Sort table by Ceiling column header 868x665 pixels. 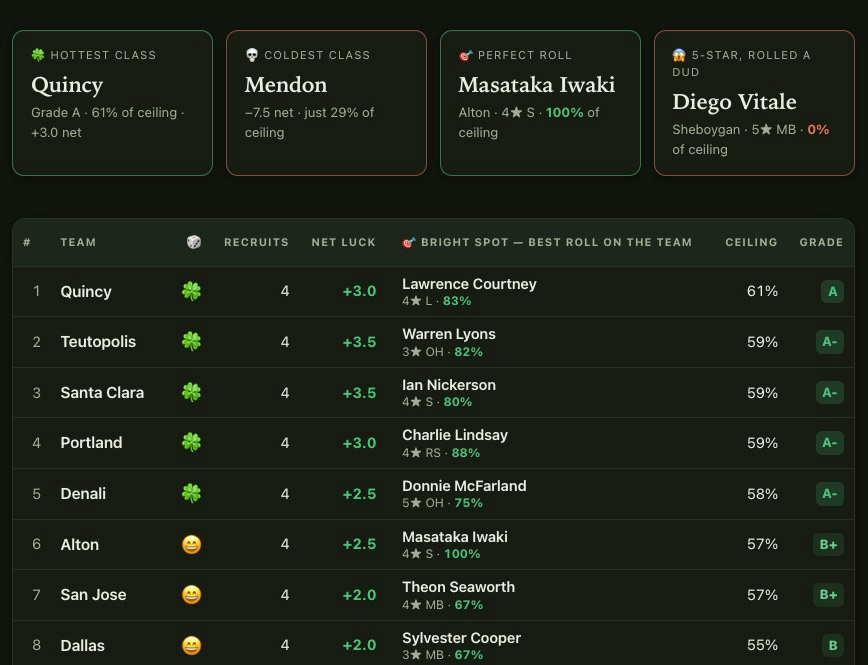pos(751,242)
